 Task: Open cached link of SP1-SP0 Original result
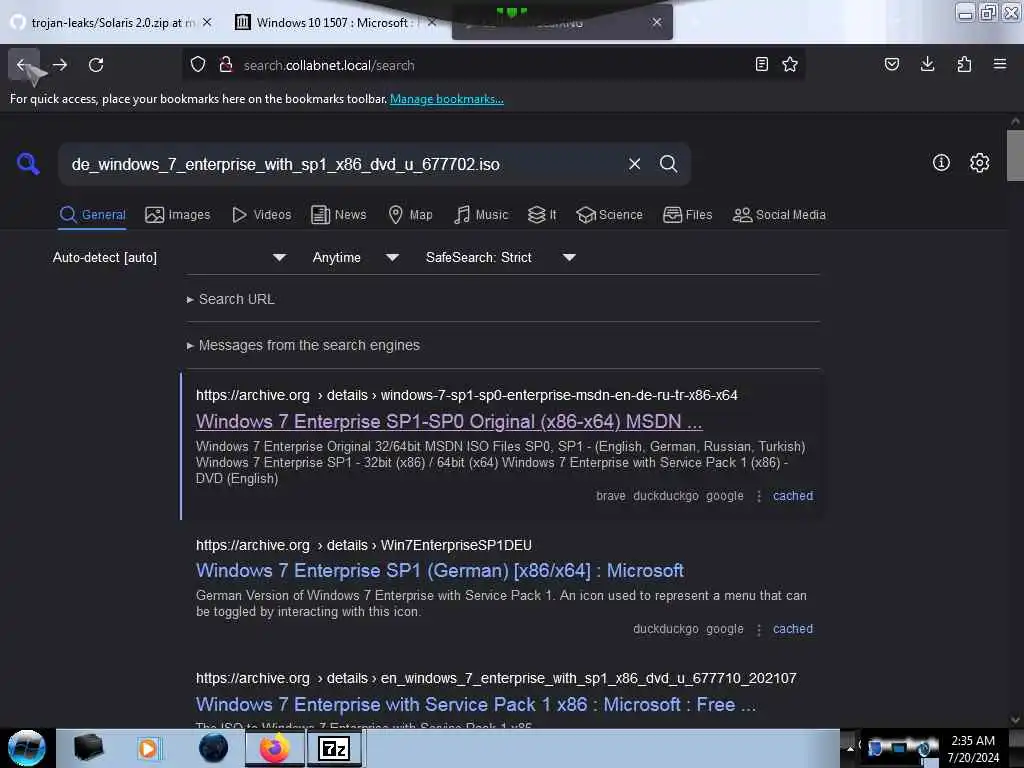click(793, 496)
